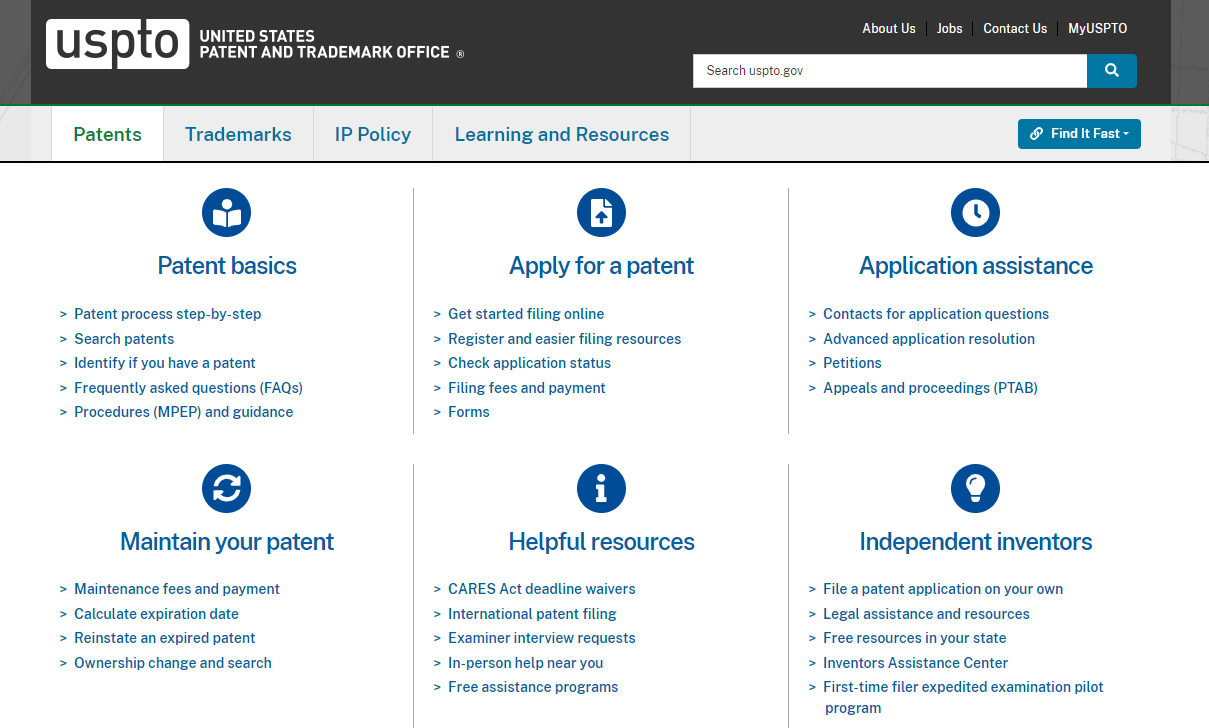The image size is (1209, 728).
Task: Open First-time filer expedited examination pilot program
Action: (963, 698)
